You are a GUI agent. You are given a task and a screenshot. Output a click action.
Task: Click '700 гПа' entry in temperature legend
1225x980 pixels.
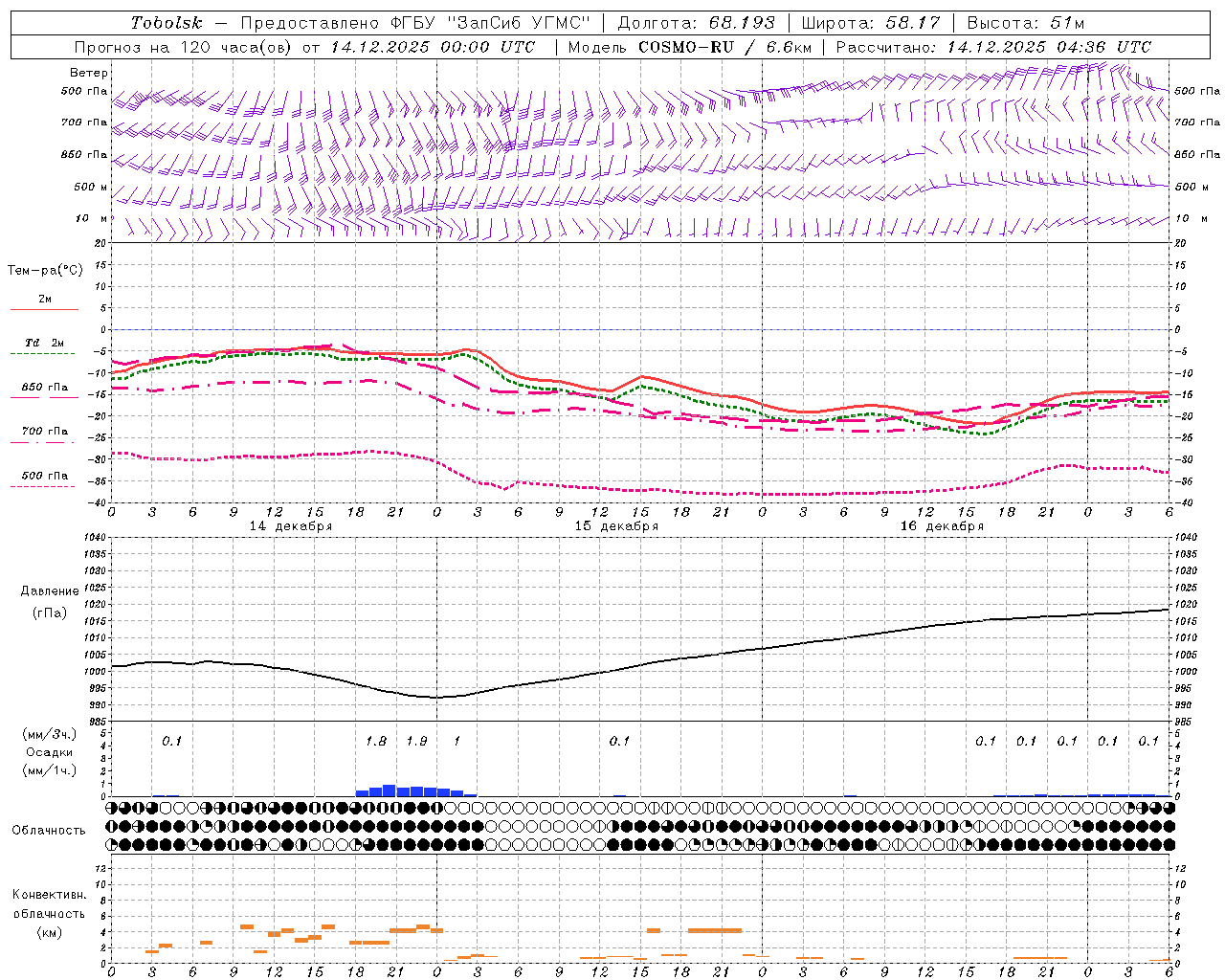point(45,432)
